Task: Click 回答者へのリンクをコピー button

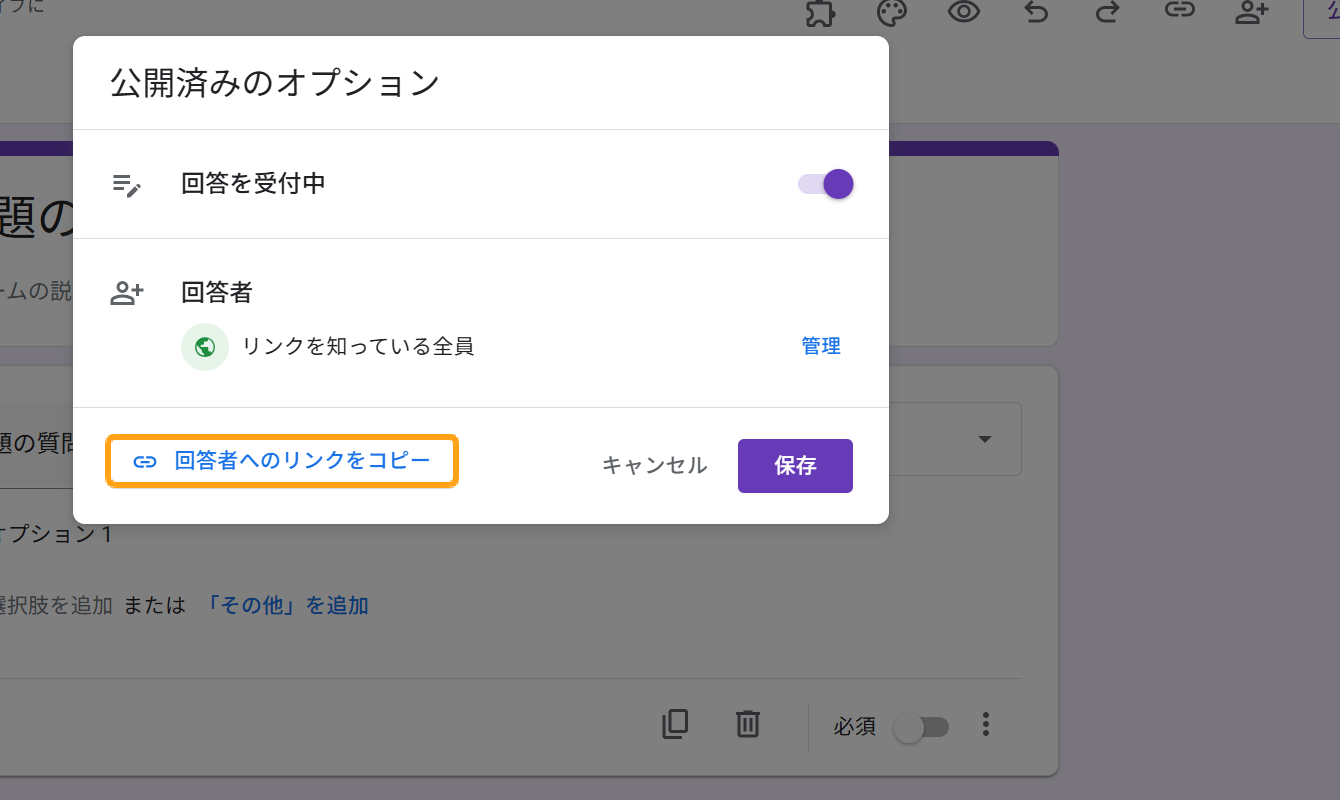Action: [x=282, y=461]
